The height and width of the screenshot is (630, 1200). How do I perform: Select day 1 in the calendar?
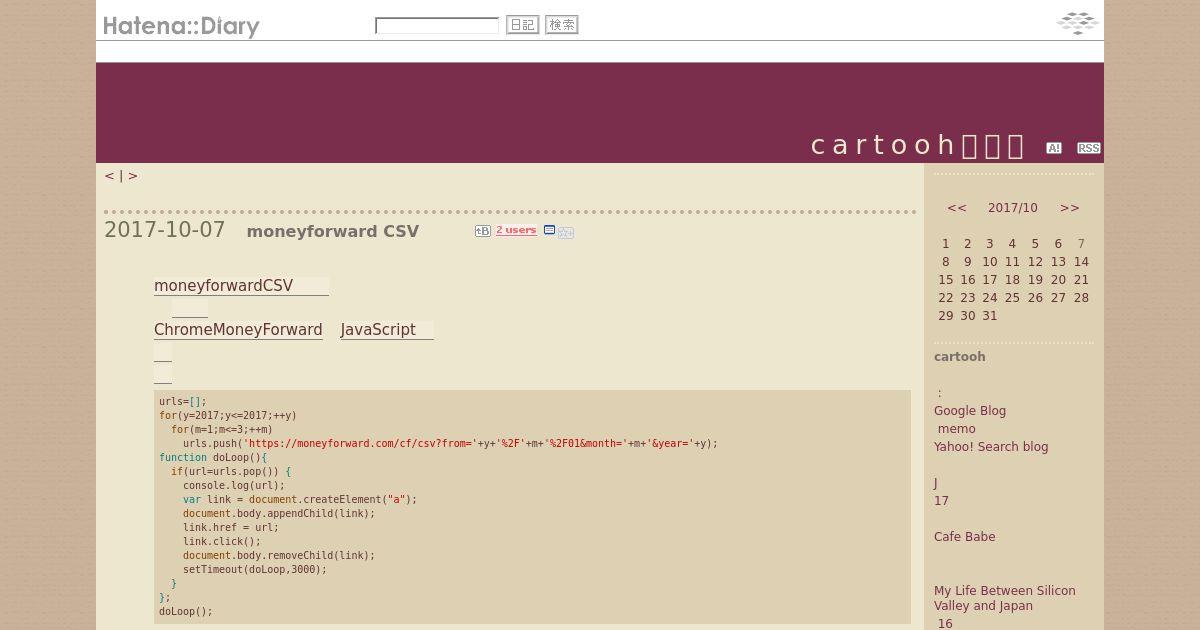click(946, 244)
